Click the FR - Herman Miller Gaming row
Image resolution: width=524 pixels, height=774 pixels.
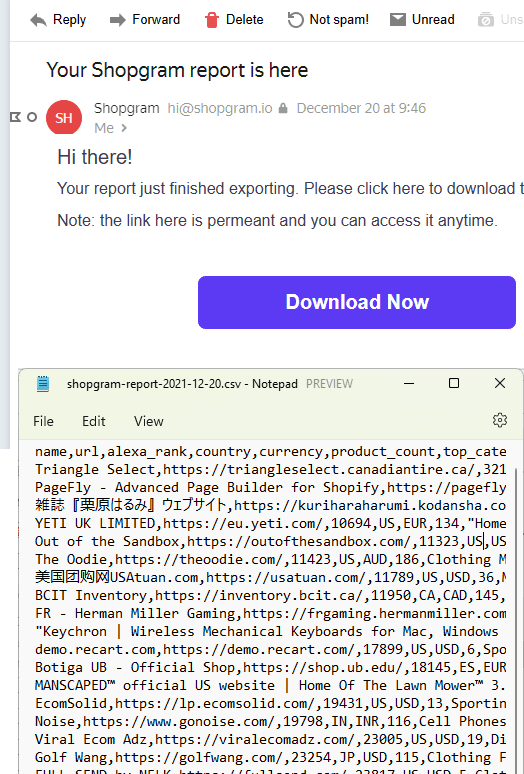tap(270, 614)
